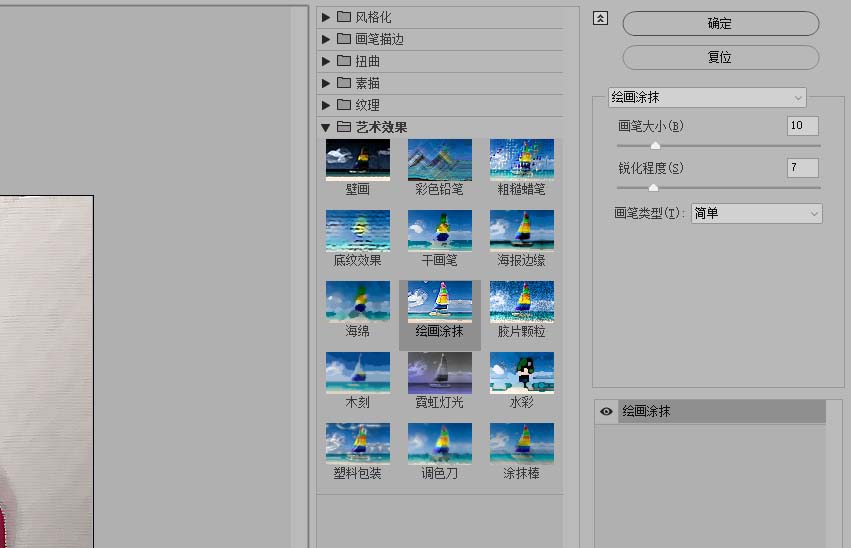Expand the 素描 filter folder
Screen dimensions: 851x548
coord(326,83)
